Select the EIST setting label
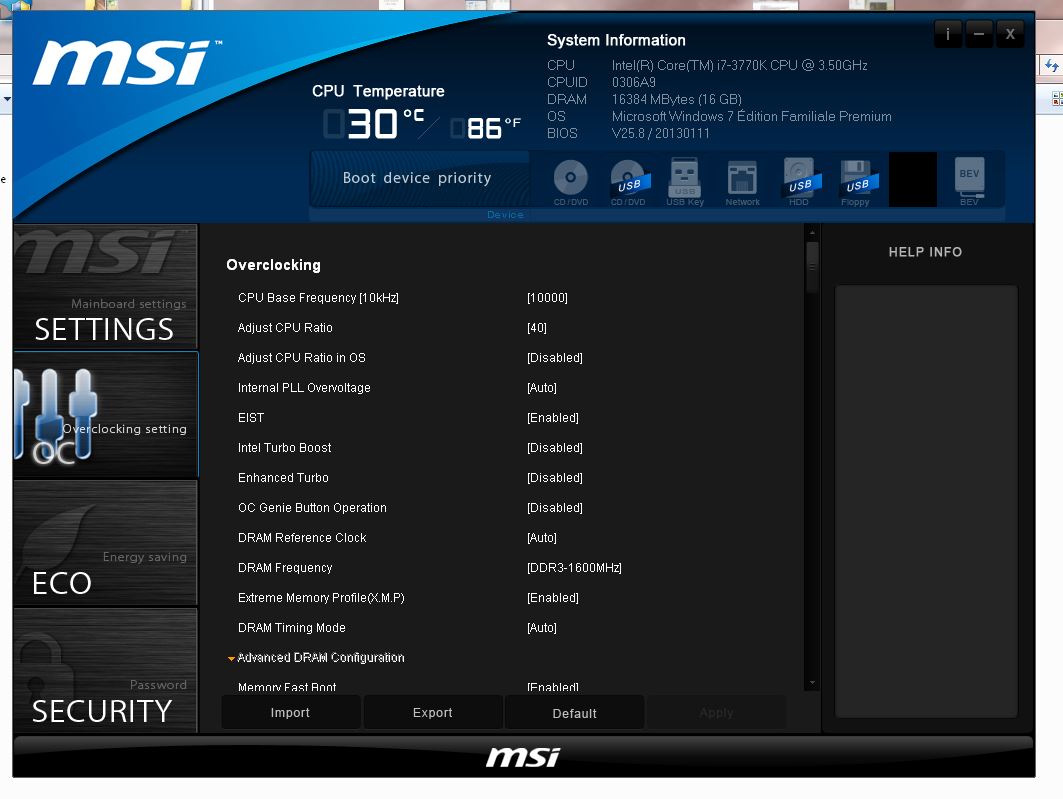 pos(251,417)
